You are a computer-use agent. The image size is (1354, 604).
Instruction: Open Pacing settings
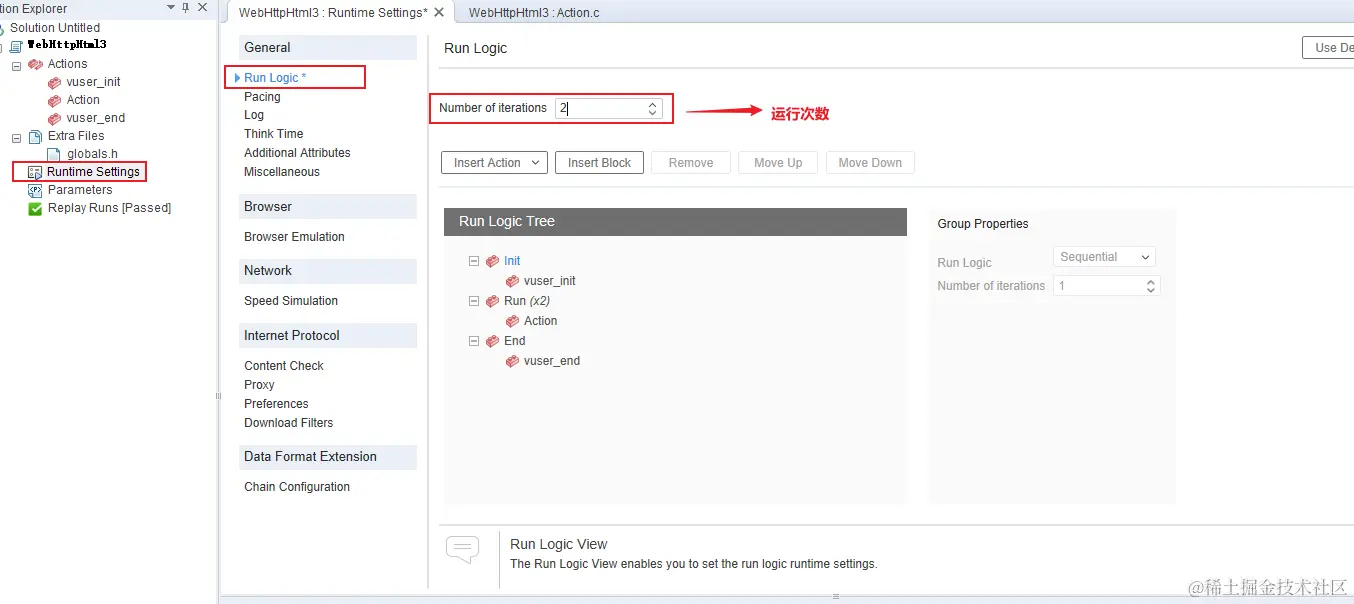(262, 97)
